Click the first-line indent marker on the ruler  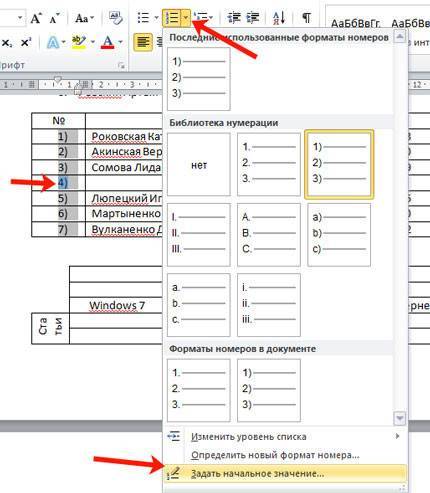[58, 79]
